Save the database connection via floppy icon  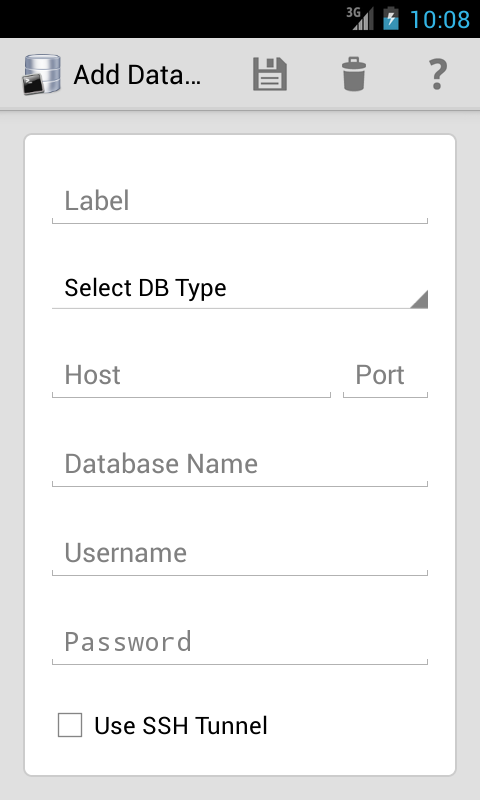pyautogui.click(x=270, y=74)
